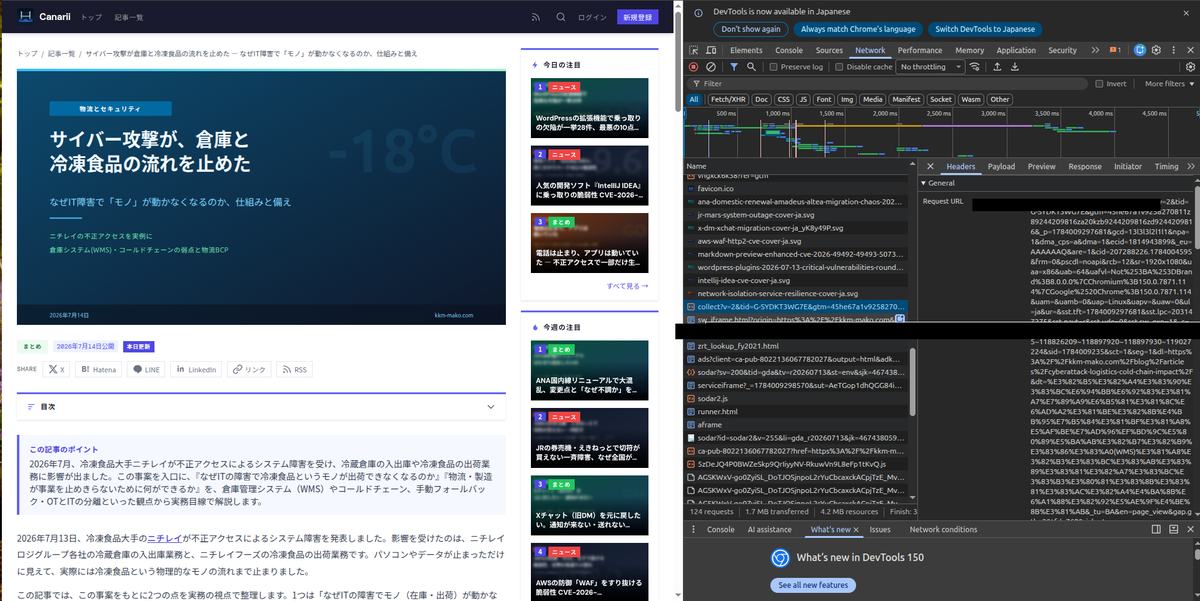
Task: Share the article on LinkedIn
Action: point(196,369)
